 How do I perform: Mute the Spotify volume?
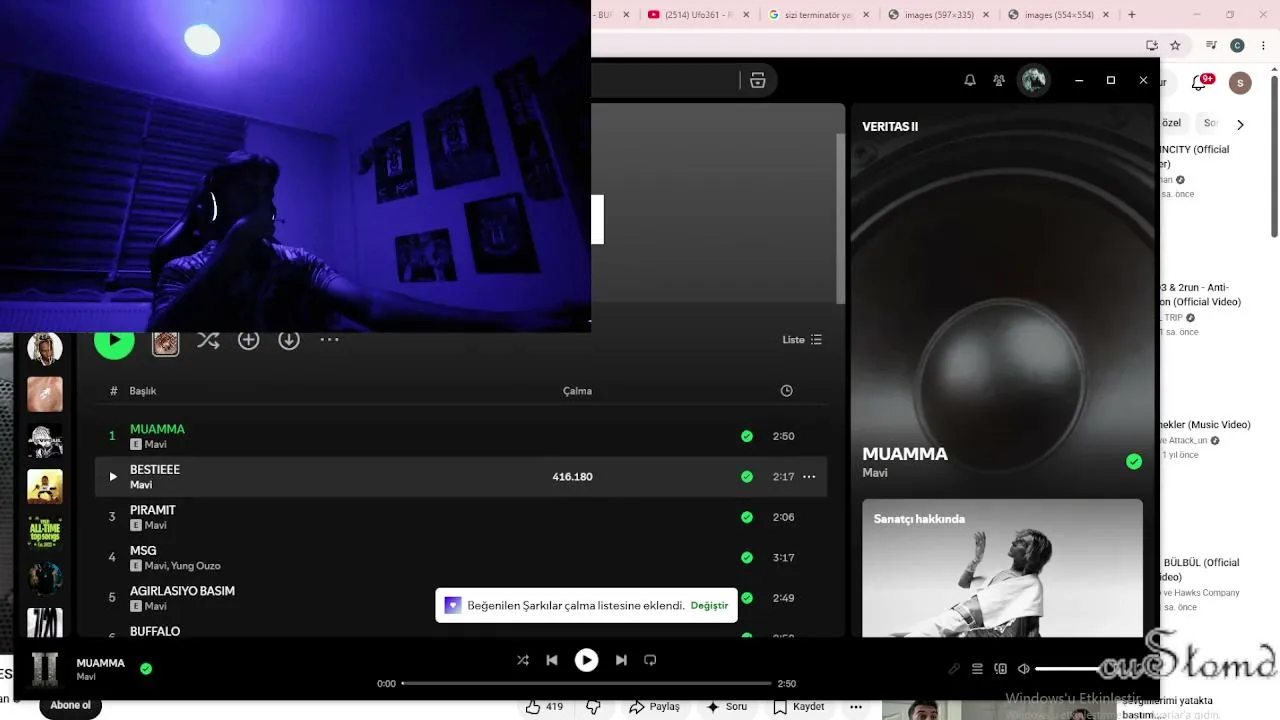[x=1023, y=669]
